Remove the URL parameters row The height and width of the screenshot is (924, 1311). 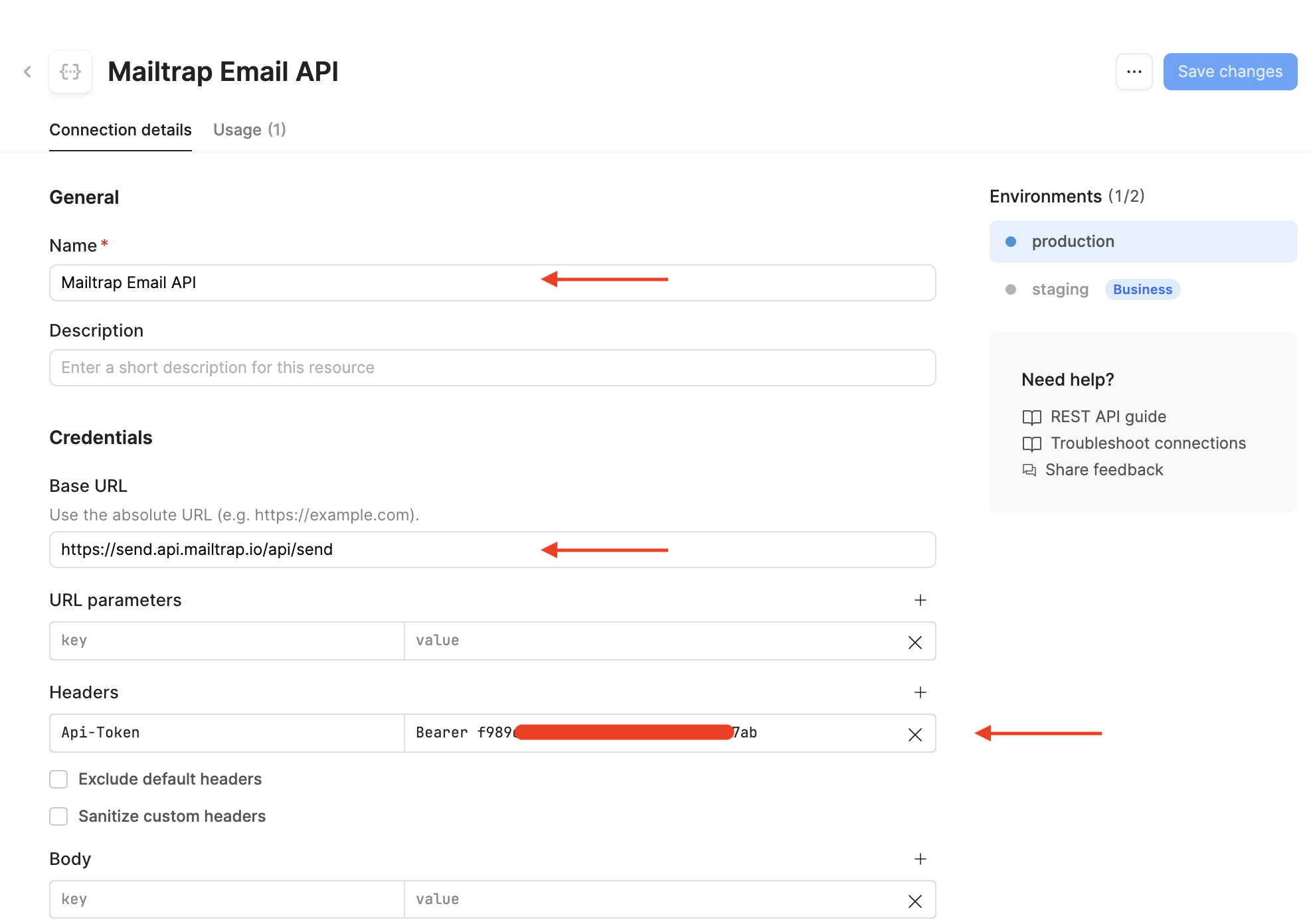click(x=915, y=642)
